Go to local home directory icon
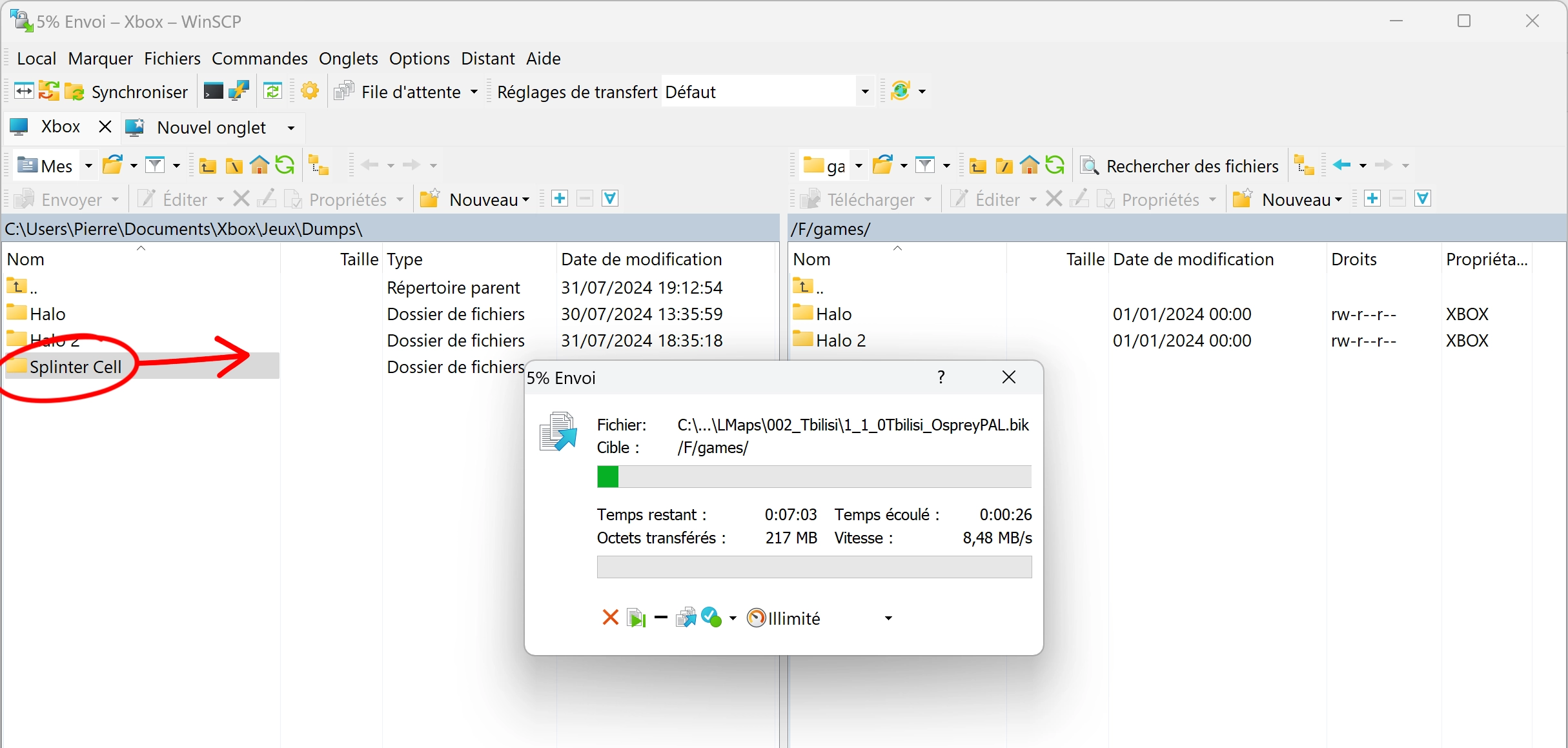Screen dimensions: 1568x748 point(260,166)
